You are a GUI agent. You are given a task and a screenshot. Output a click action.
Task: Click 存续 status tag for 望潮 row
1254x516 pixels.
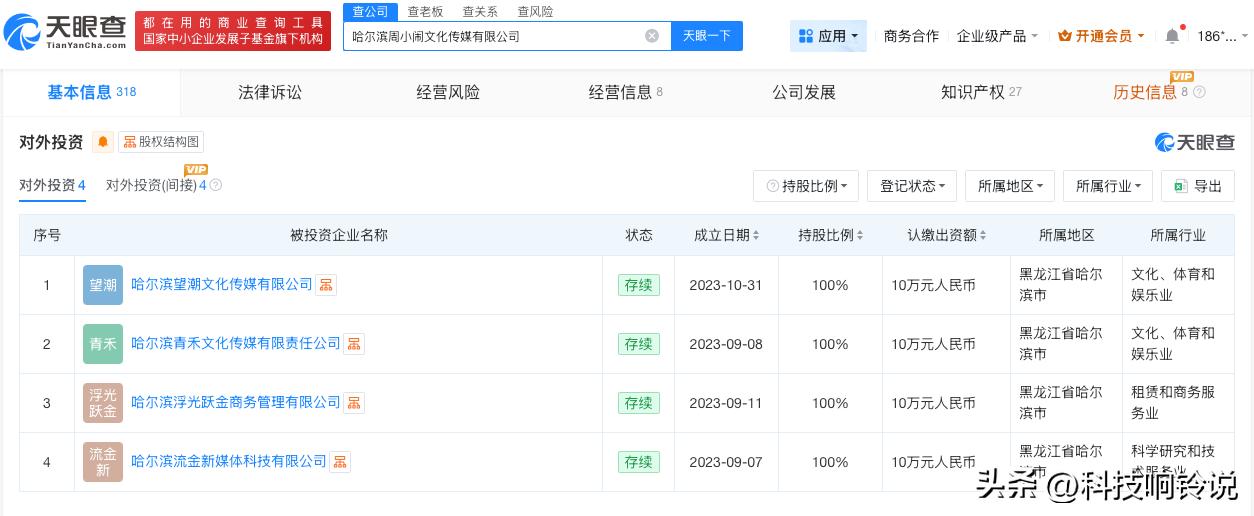coord(638,285)
